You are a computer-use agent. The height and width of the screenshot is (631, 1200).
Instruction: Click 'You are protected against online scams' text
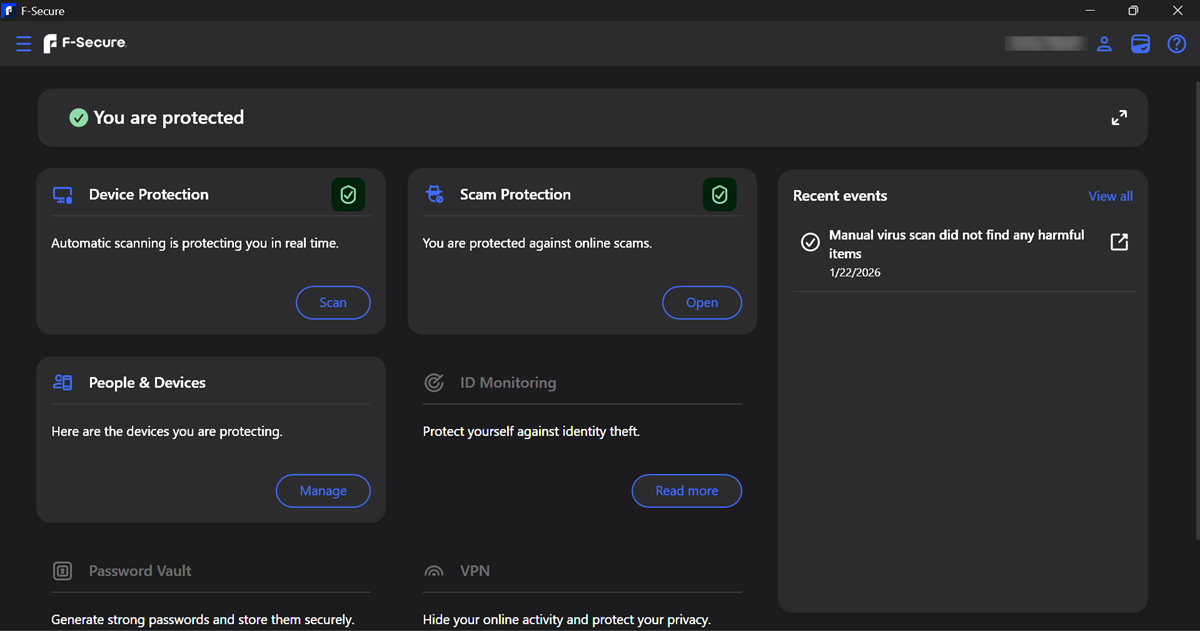pos(537,243)
